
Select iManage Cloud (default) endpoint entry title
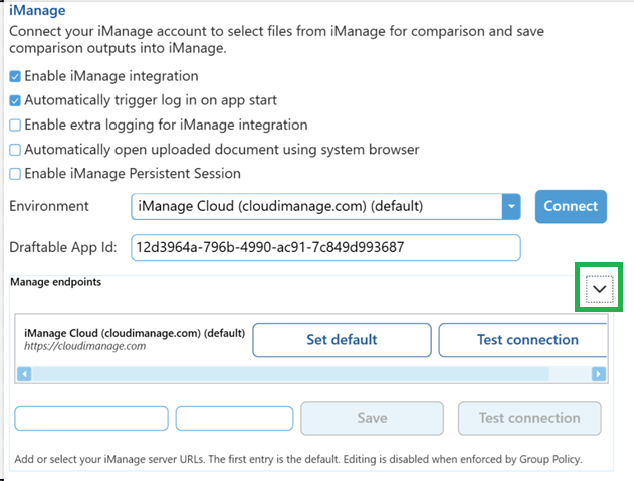click(x=134, y=333)
